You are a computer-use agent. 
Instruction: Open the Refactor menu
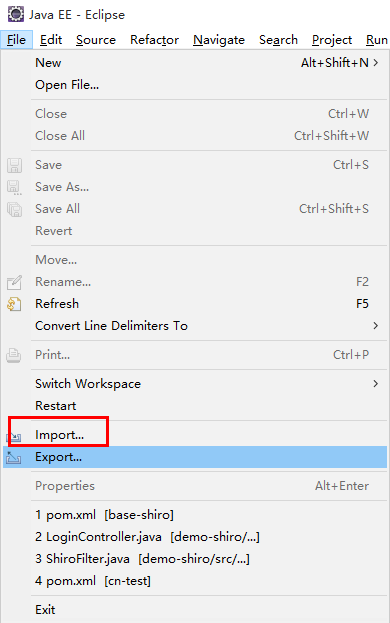pos(154,40)
